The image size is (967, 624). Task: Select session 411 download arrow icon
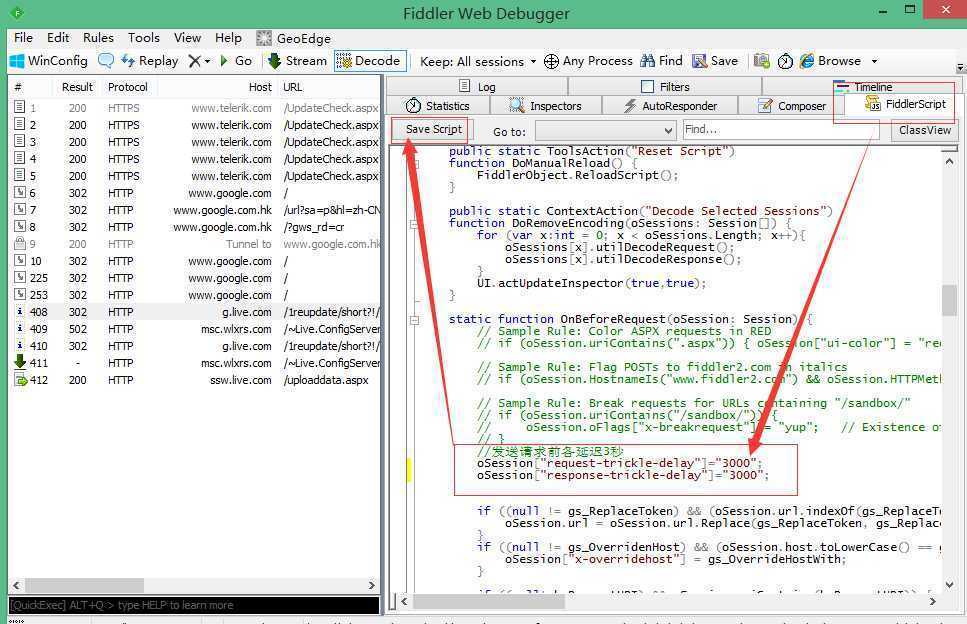(20, 362)
